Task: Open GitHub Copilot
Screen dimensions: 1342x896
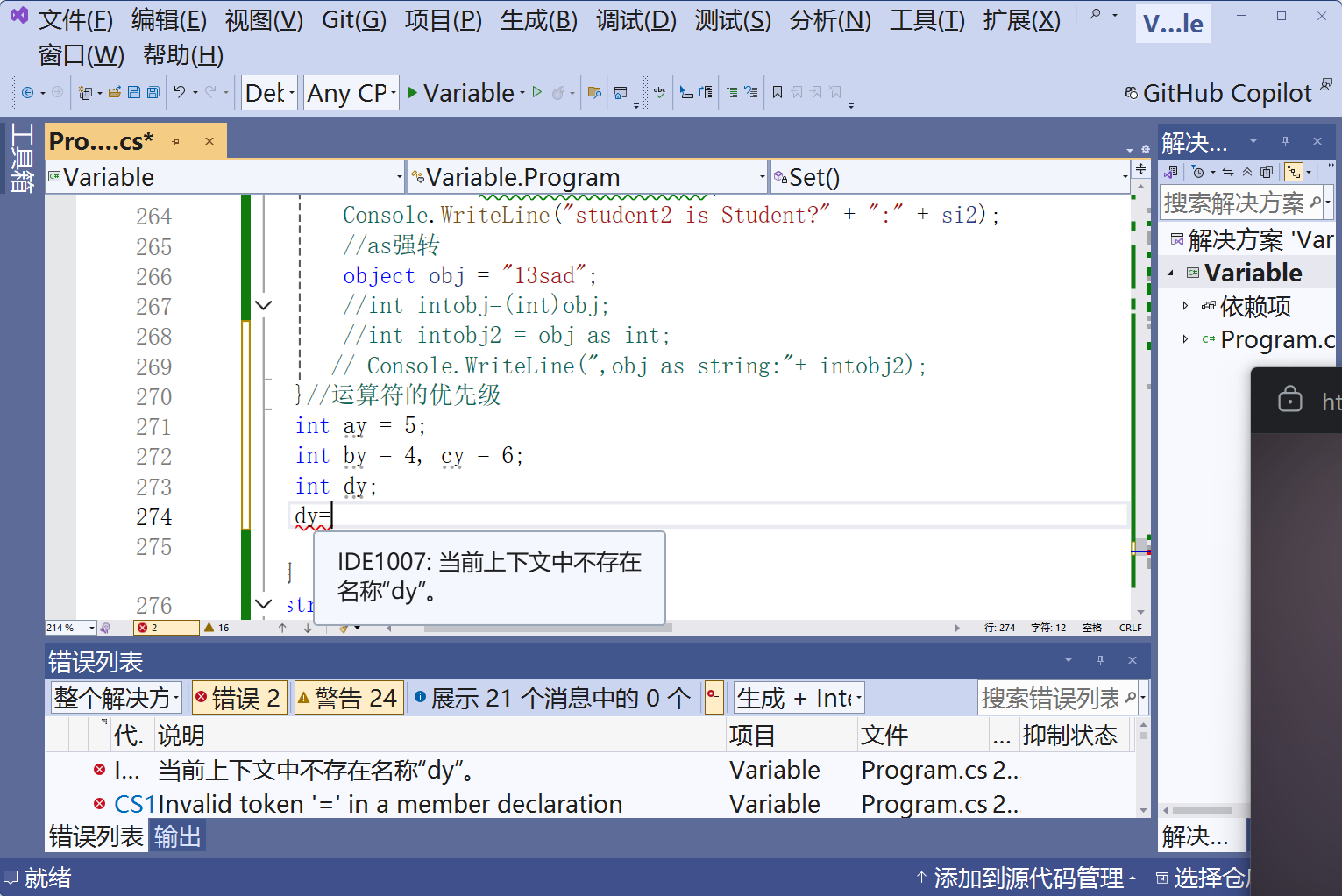Action: (1218, 93)
